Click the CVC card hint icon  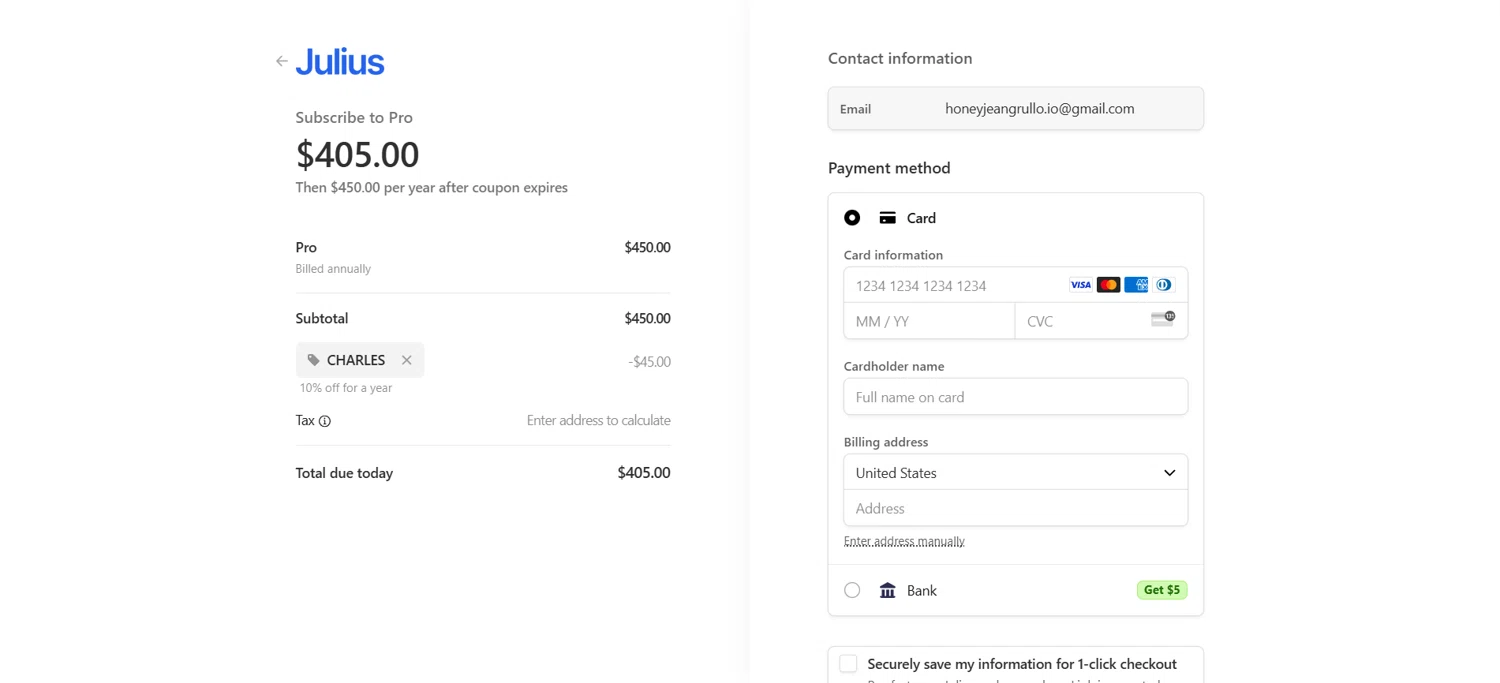(1163, 319)
